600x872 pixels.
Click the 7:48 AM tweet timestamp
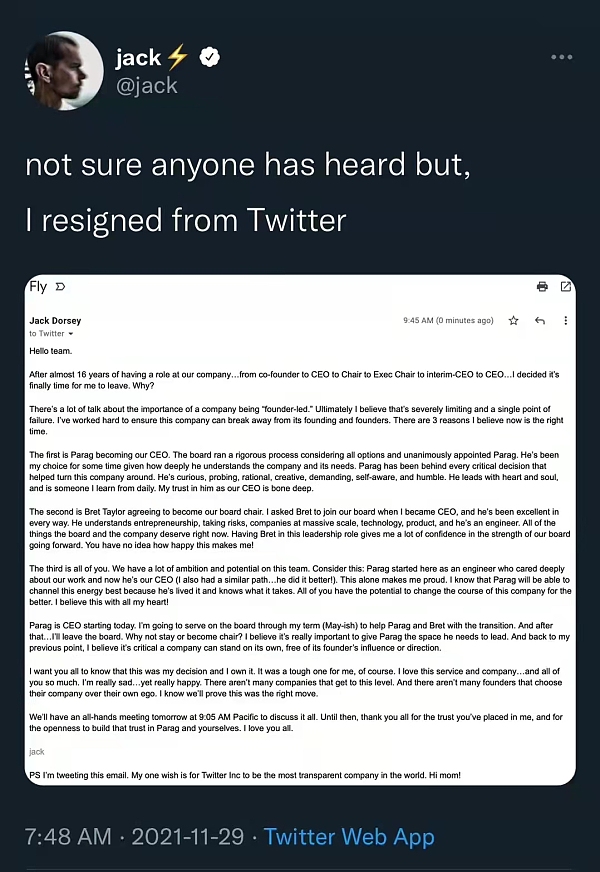(68, 836)
